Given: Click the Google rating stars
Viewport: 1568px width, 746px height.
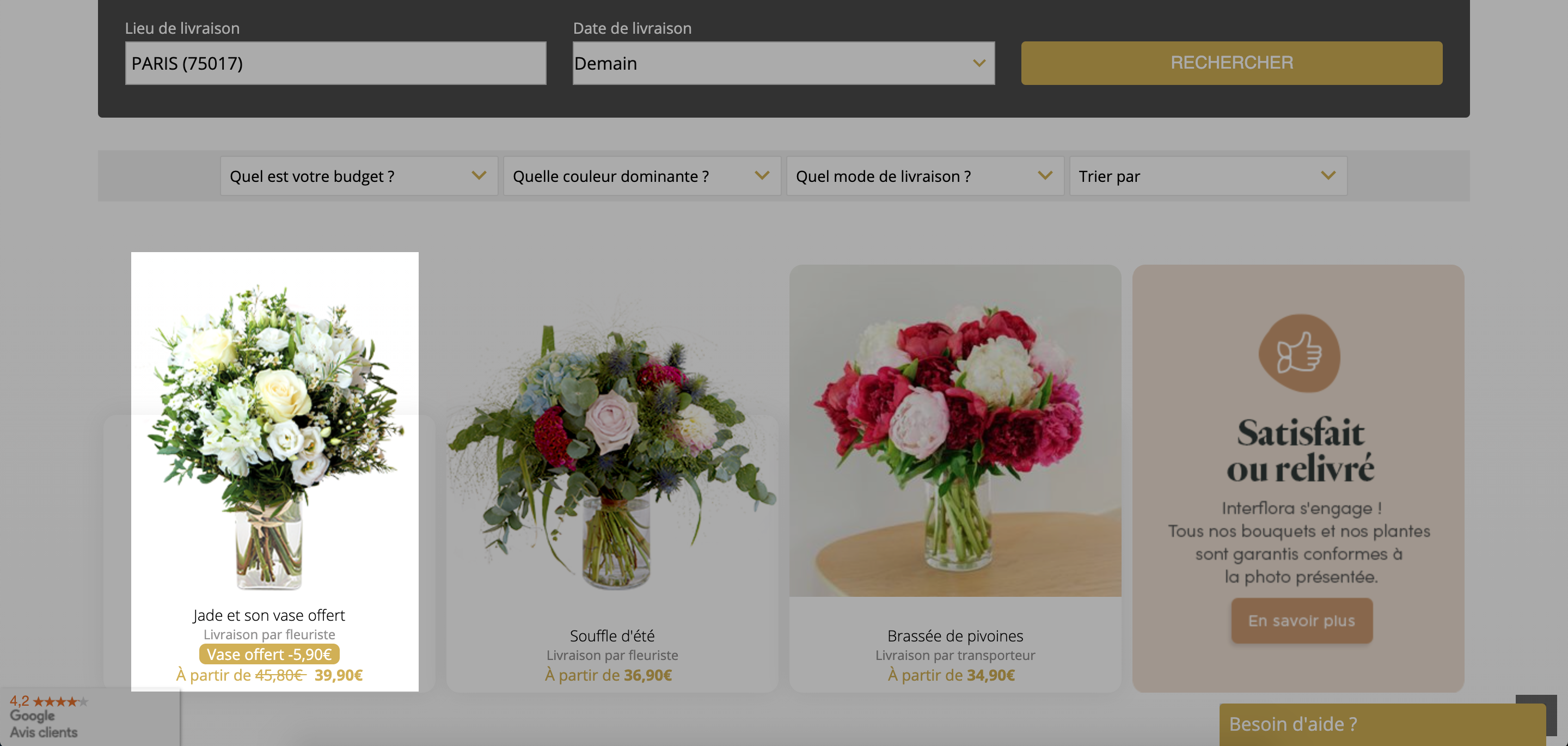Looking at the screenshot, I should click(x=61, y=701).
